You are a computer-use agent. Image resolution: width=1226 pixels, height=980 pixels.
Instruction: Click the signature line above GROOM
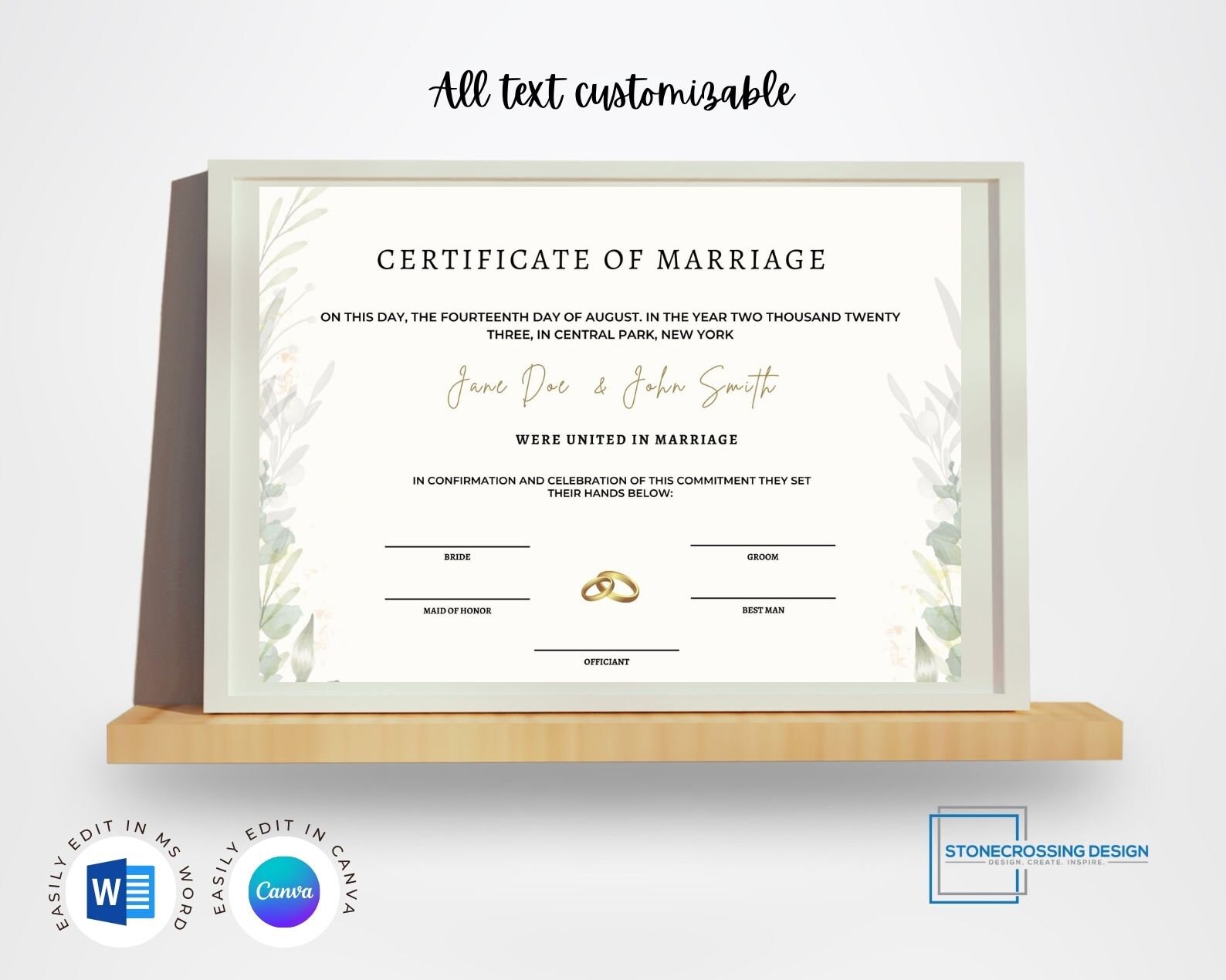click(x=763, y=546)
